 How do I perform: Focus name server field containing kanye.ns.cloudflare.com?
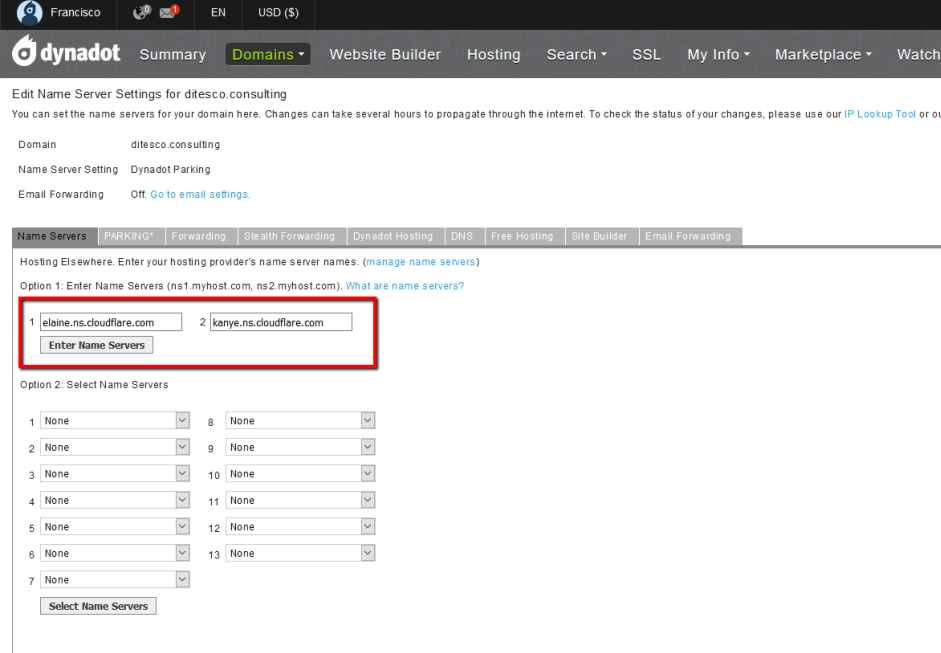pyautogui.click(x=281, y=322)
